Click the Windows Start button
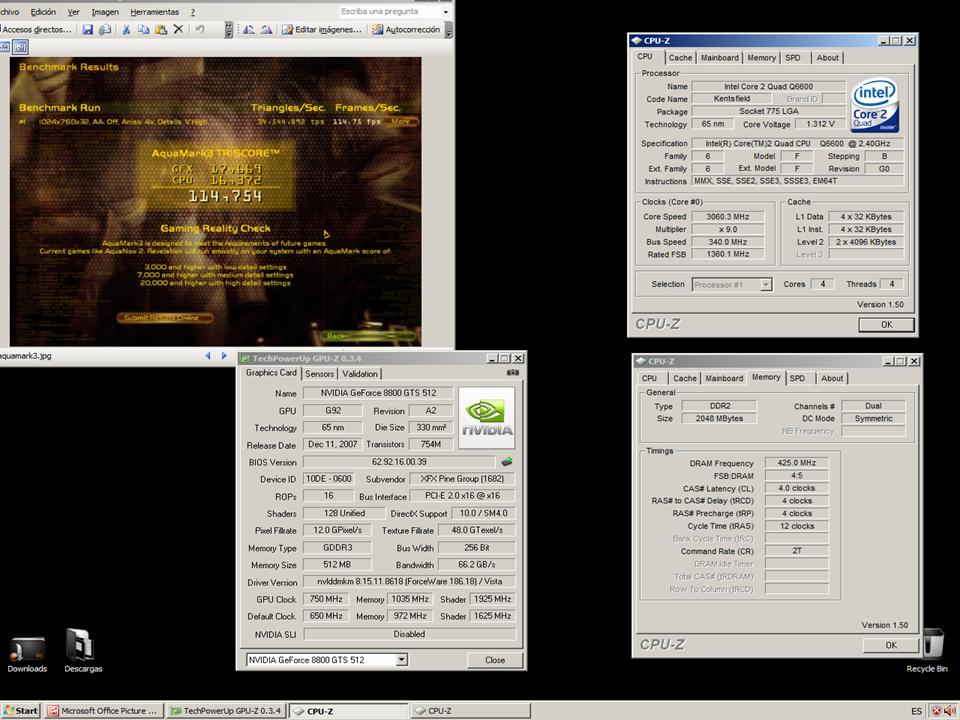 pos(21,711)
